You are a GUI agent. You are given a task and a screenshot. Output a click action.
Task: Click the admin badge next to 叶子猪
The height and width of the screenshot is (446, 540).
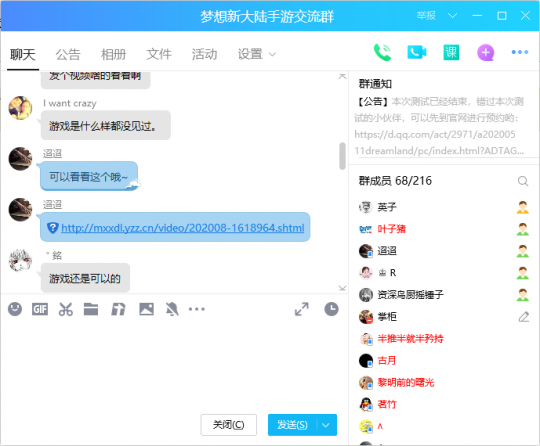523,229
